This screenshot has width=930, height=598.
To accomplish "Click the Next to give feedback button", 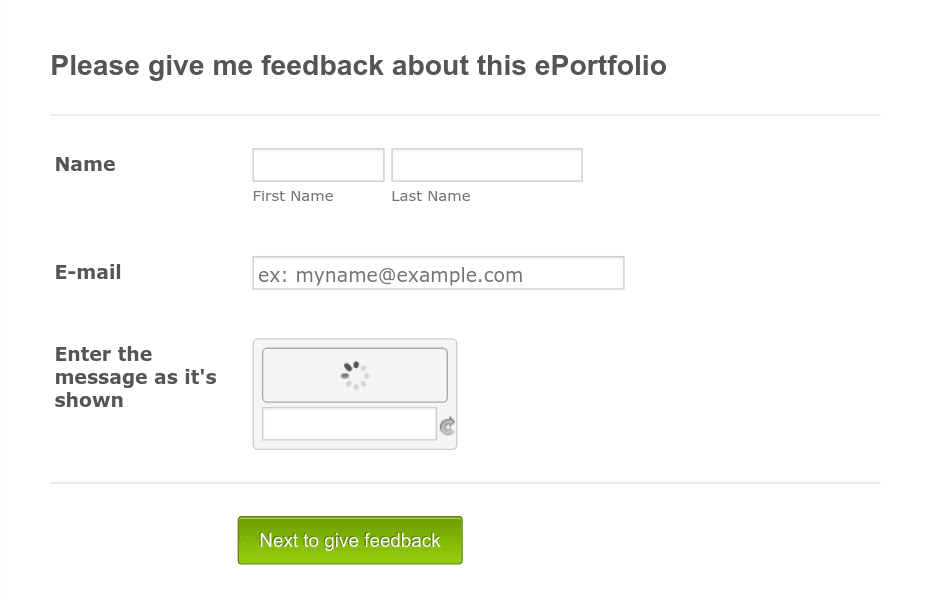I will click(349, 540).
